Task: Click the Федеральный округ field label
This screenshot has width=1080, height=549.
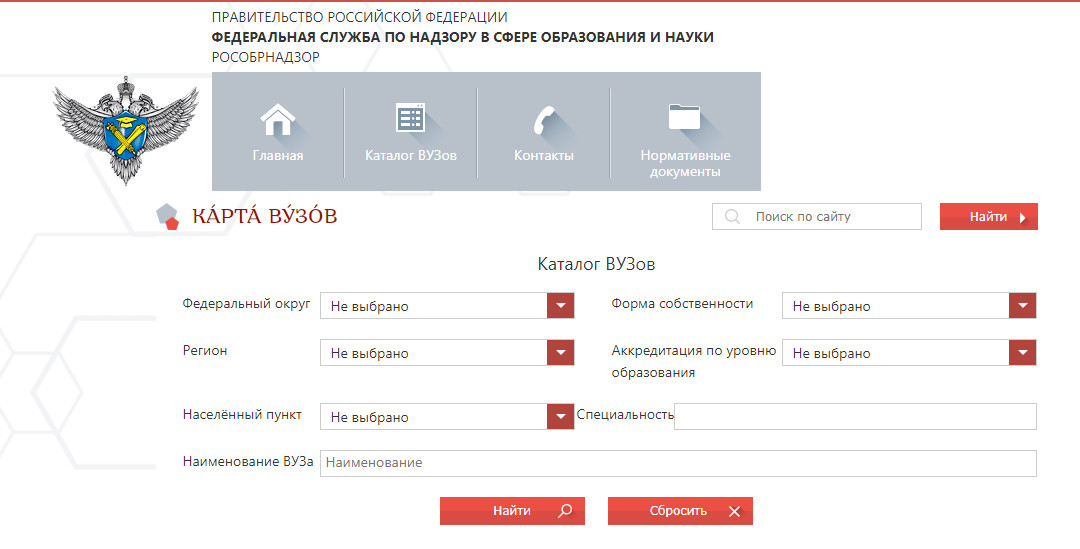Action: coord(247,304)
